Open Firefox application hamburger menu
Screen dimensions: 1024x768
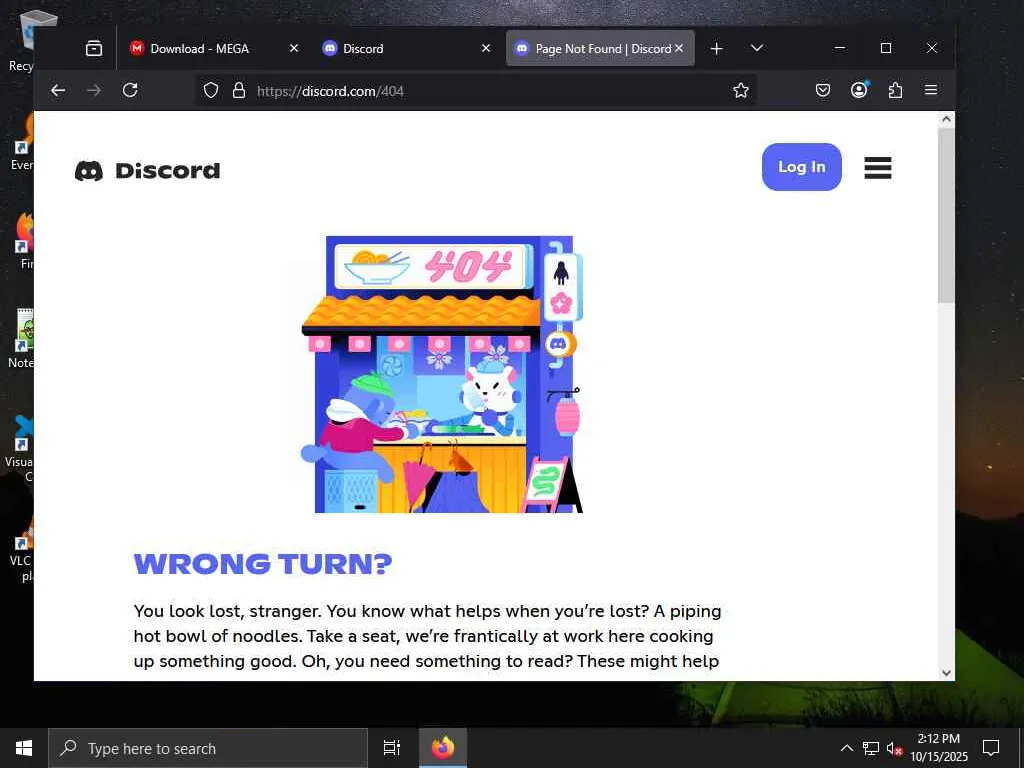931,90
